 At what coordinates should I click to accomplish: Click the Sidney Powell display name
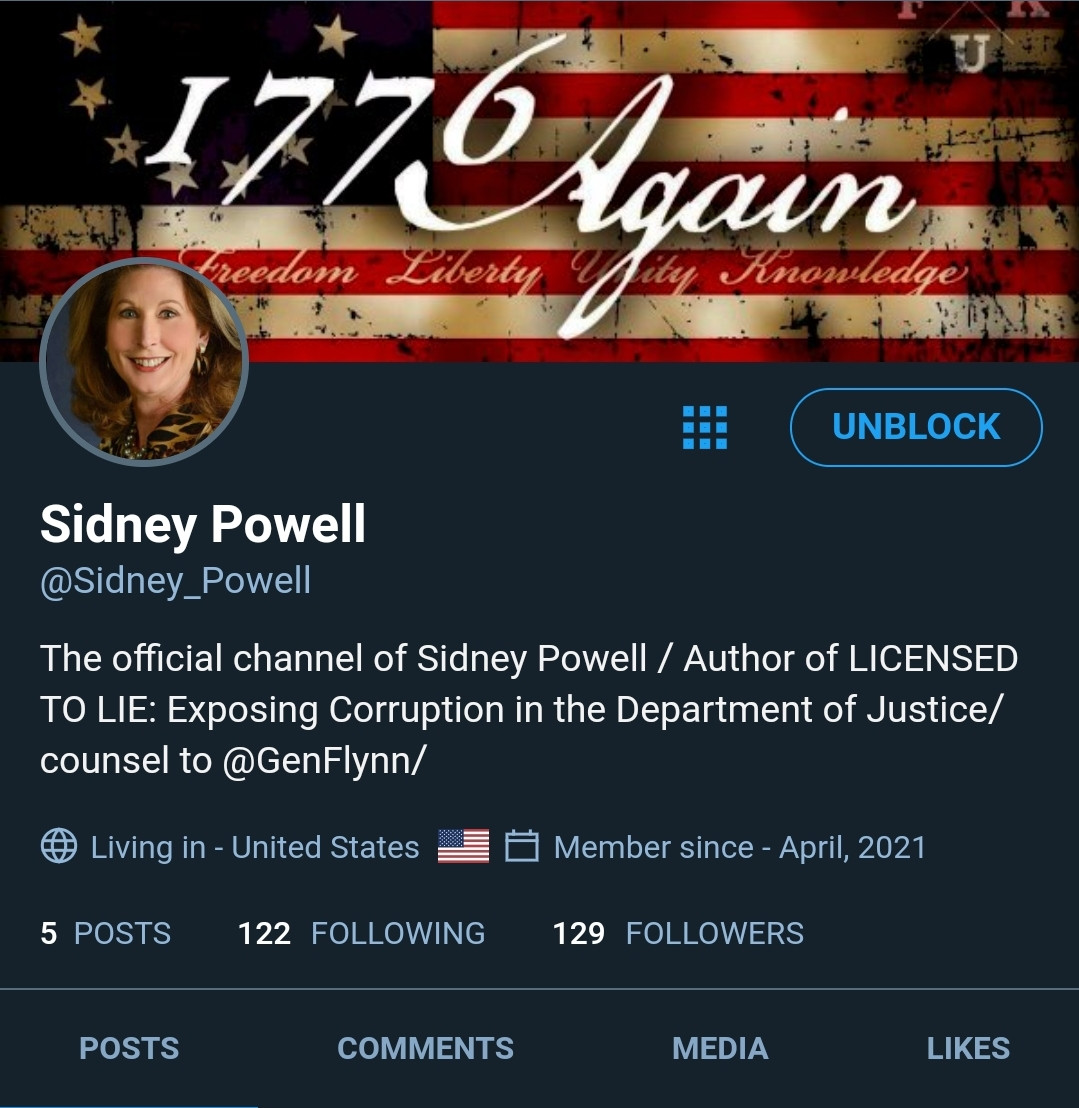pyautogui.click(x=203, y=524)
